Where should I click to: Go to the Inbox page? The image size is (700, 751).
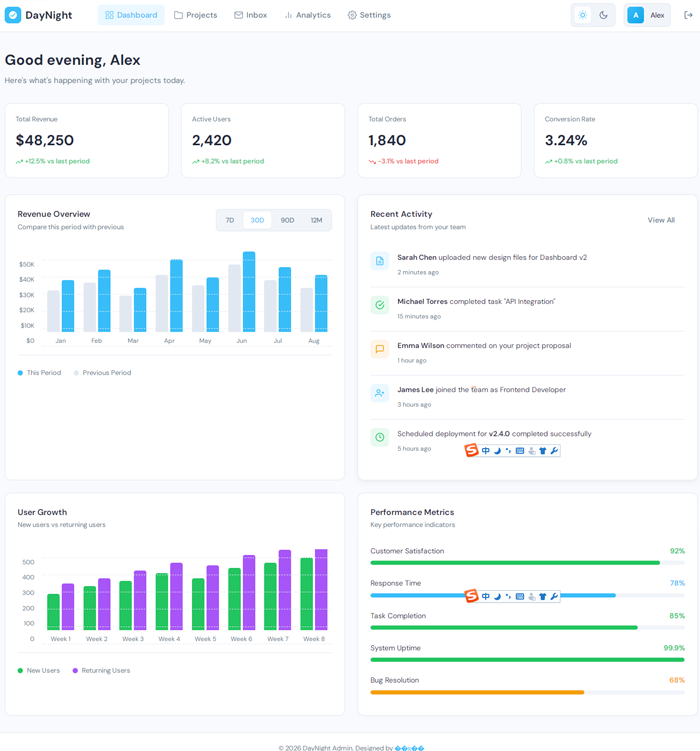250,15
